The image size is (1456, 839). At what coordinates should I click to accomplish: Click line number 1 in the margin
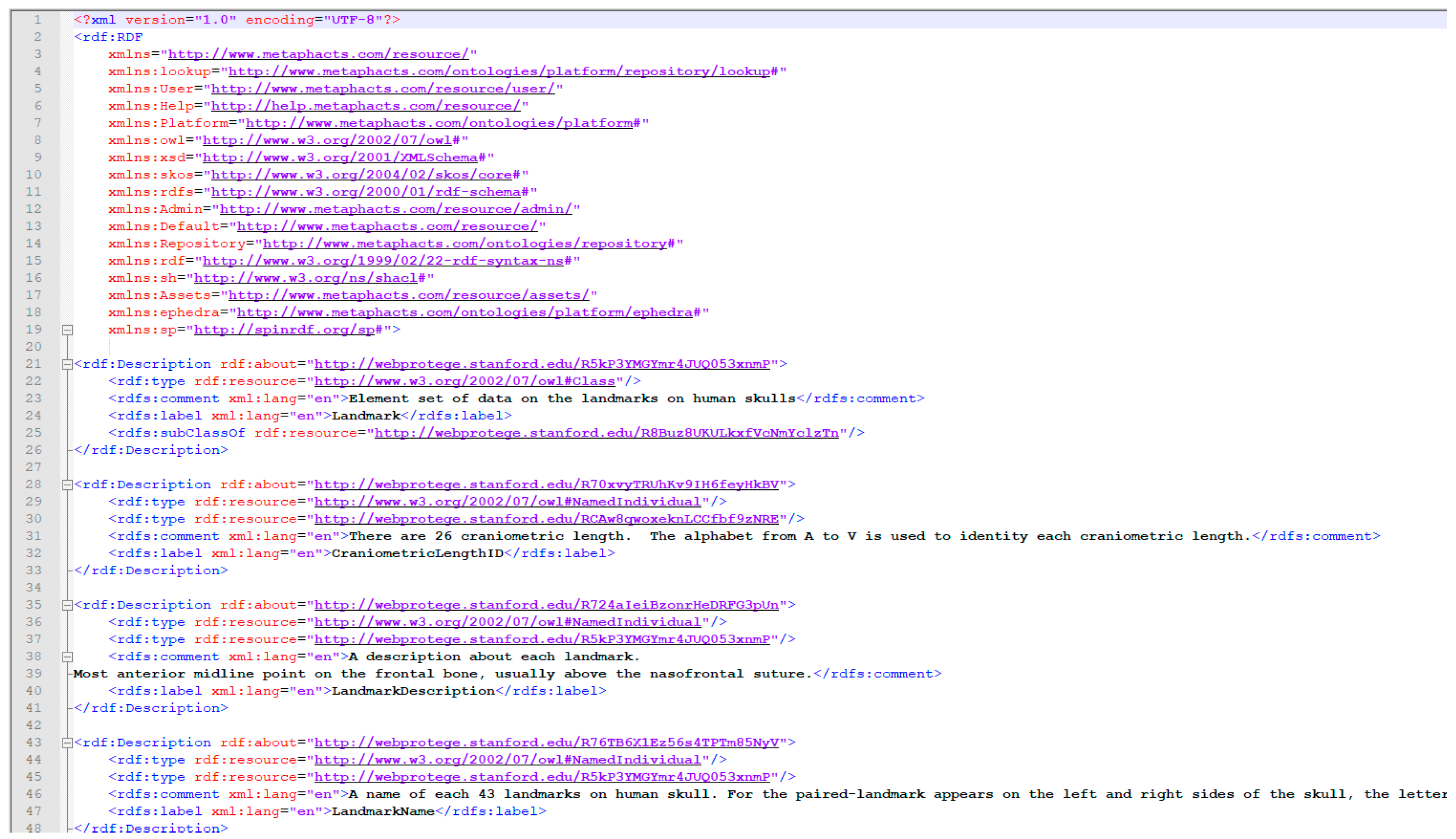[x=38, y=20]
